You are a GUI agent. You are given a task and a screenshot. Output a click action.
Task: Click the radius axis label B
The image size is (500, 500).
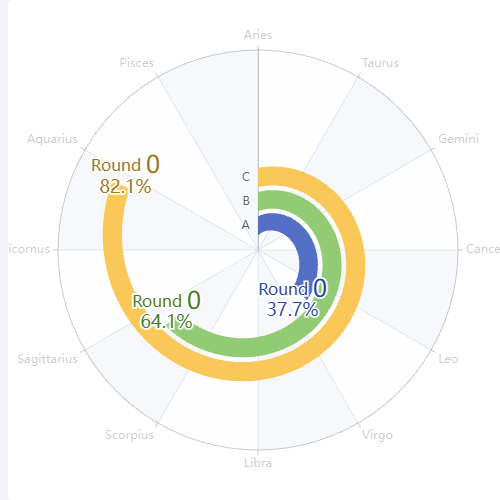[246, 201]
